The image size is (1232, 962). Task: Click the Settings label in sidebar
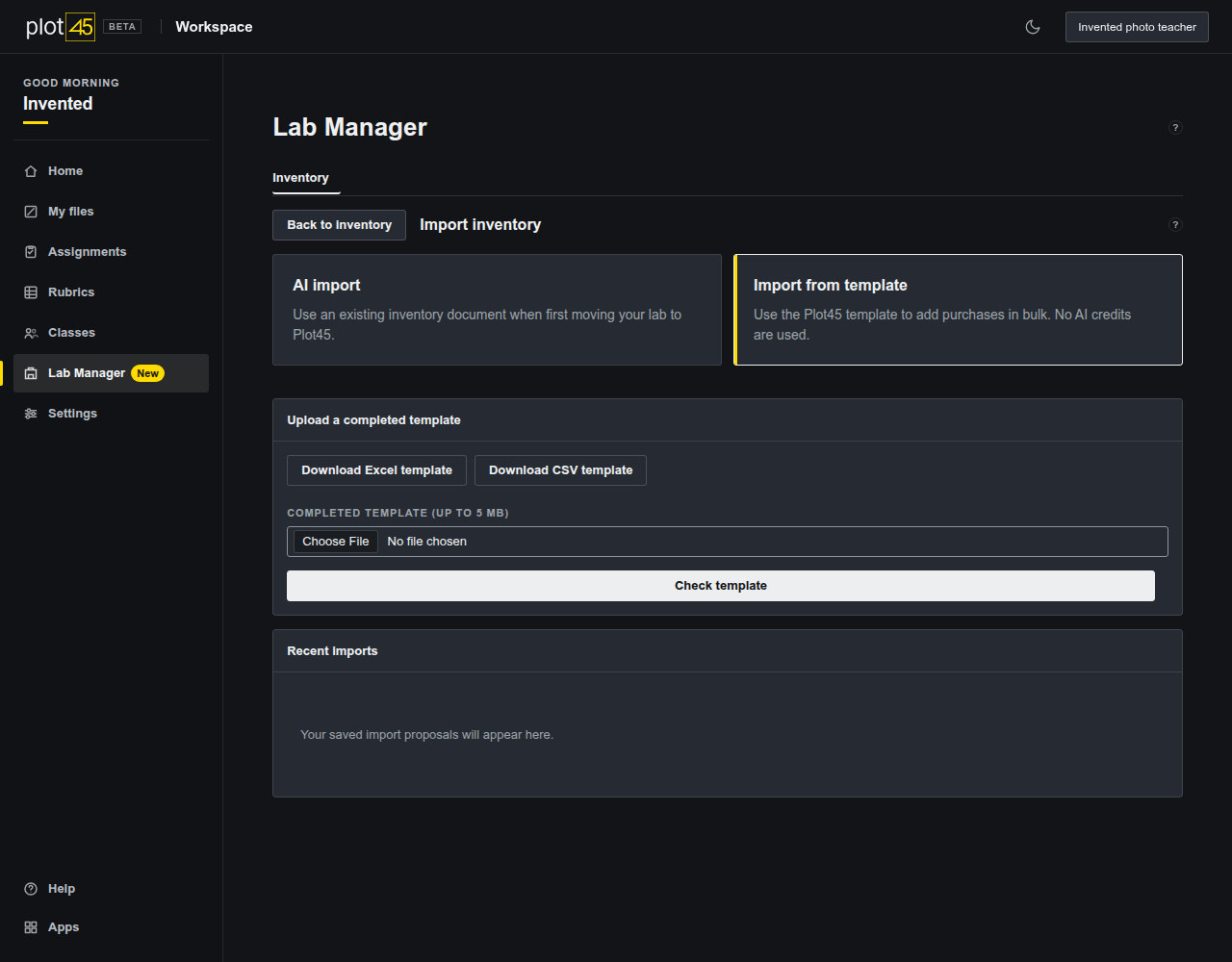(72, 414)
